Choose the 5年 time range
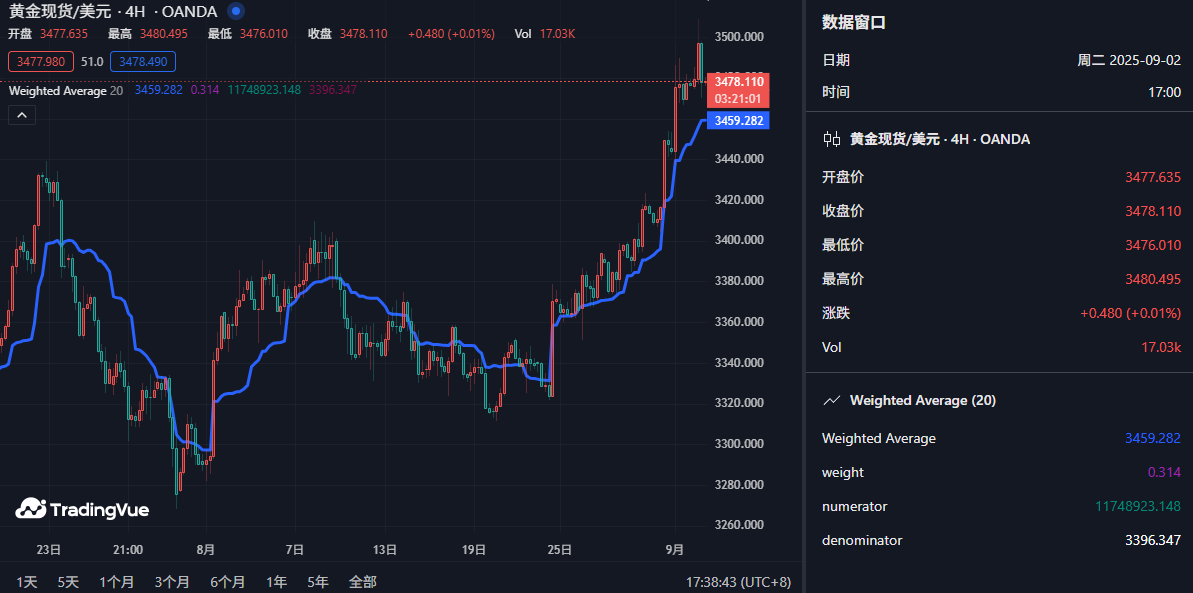 coord(317,581)
